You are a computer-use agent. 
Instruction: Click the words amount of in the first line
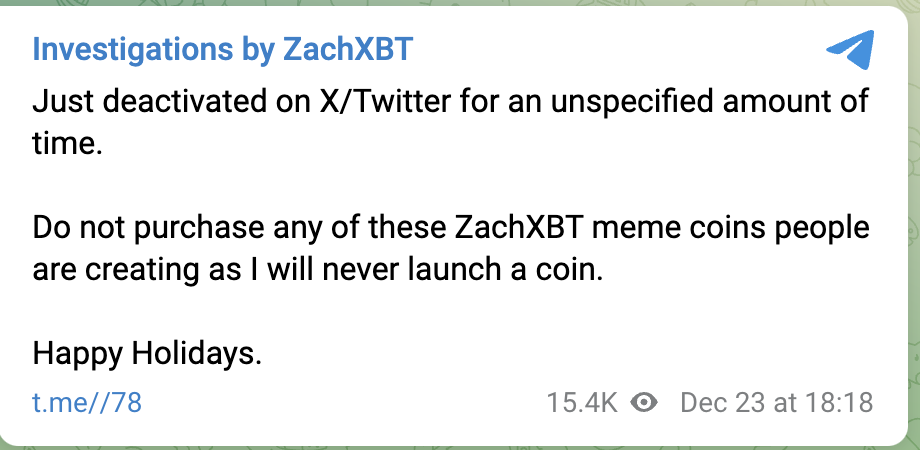click(x=795, y=101)
